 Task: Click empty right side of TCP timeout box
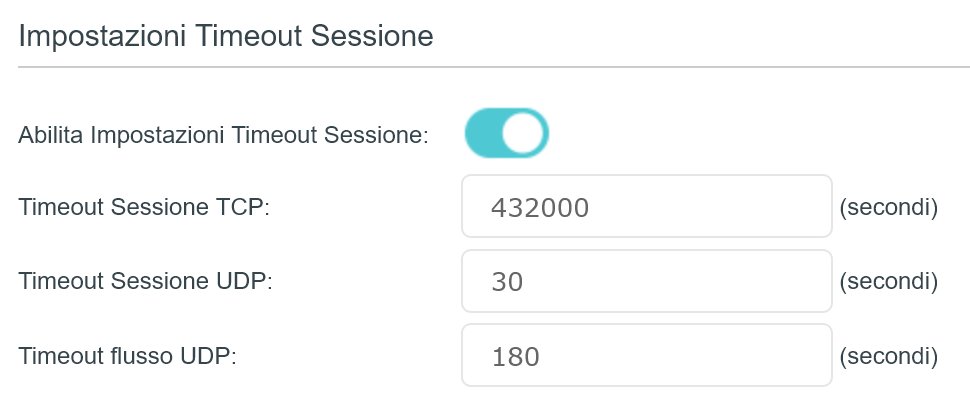tap(760, 207)
